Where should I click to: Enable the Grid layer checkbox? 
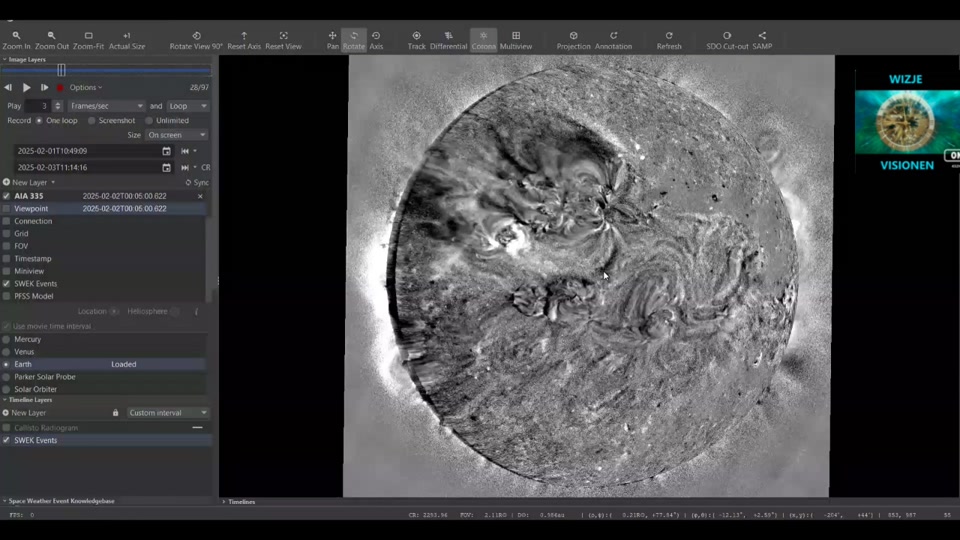tap(7, 234)
